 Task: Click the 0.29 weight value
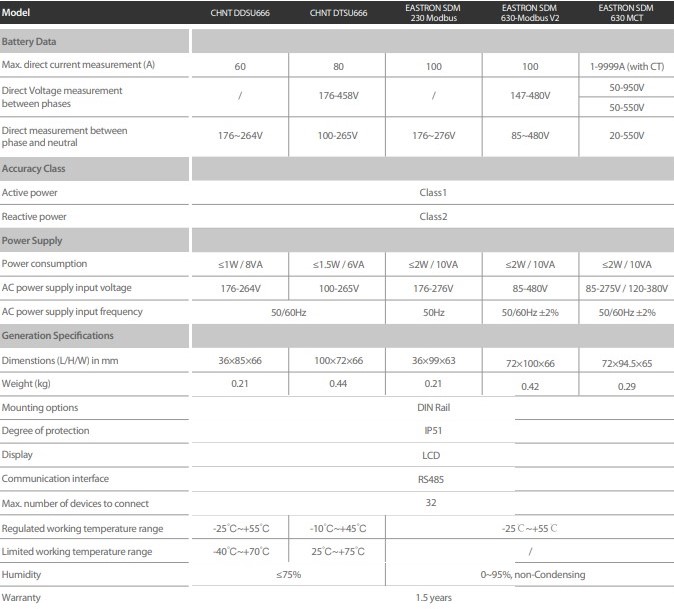pos(627,387)
